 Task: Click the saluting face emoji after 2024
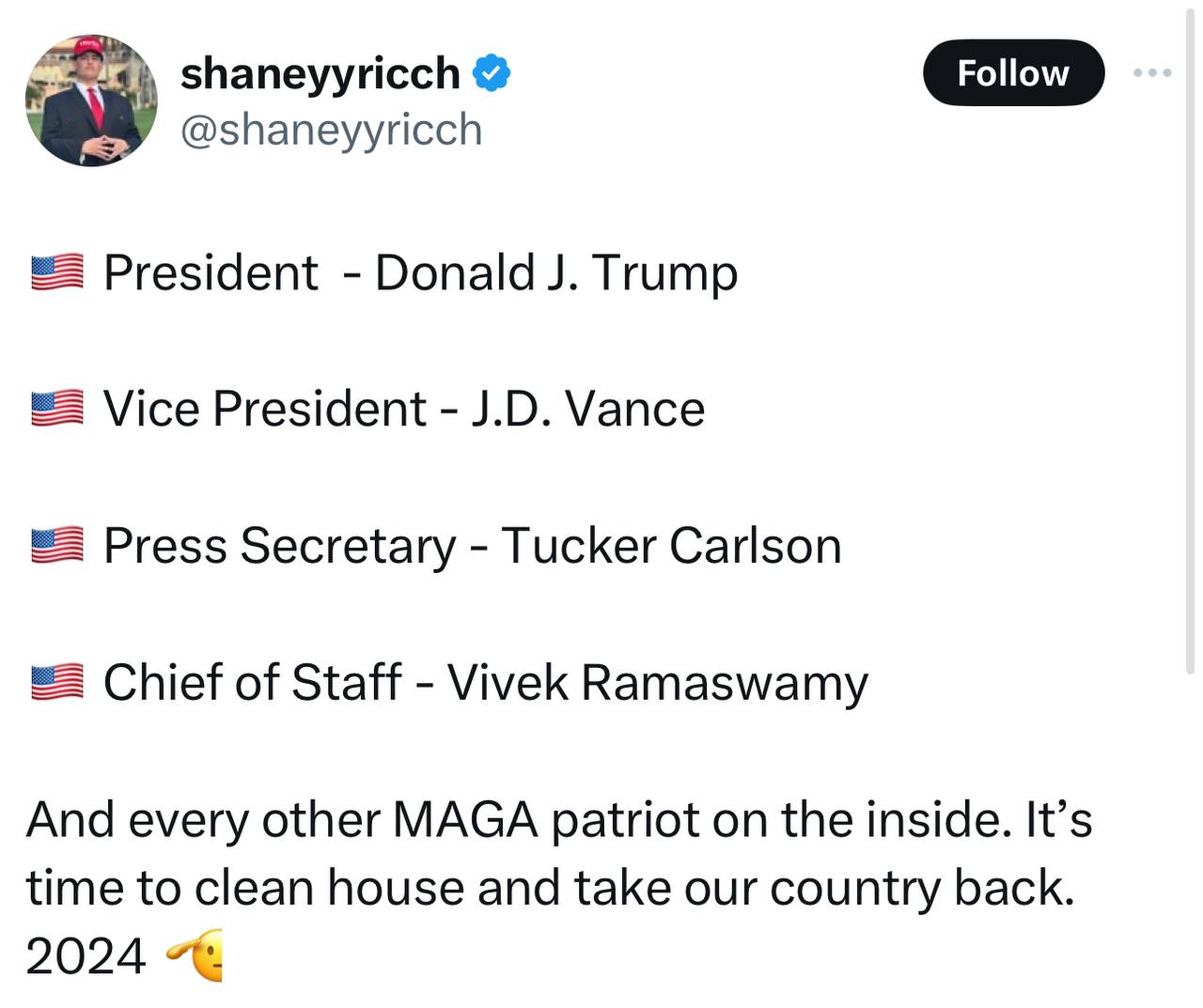196,956
